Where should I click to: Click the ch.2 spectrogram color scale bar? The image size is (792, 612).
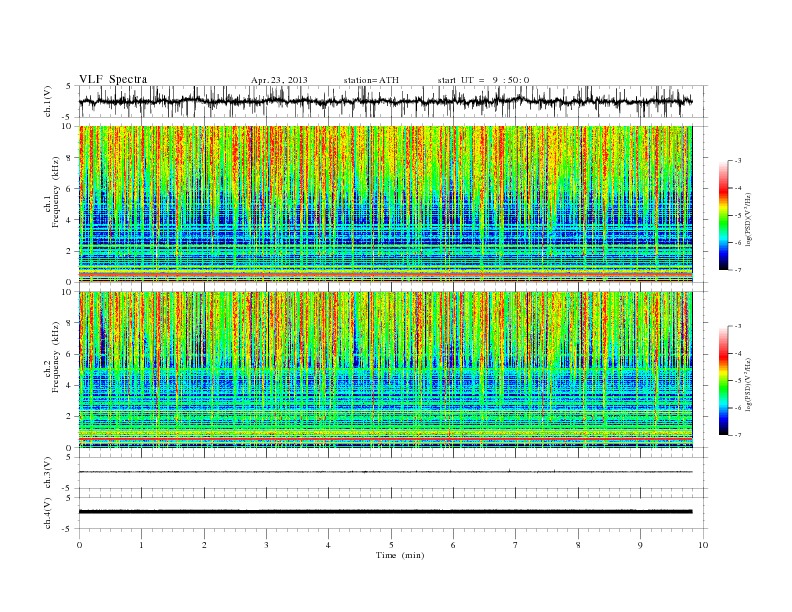tap(723, 381)
